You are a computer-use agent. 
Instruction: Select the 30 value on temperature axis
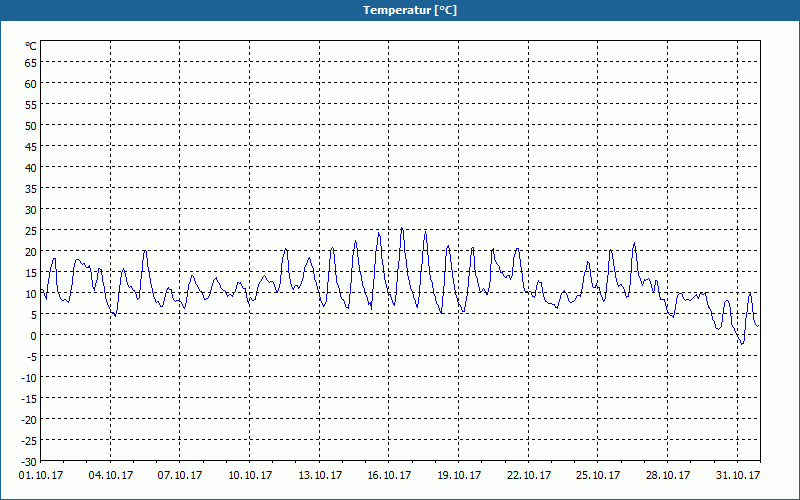[x=31, y=210]
